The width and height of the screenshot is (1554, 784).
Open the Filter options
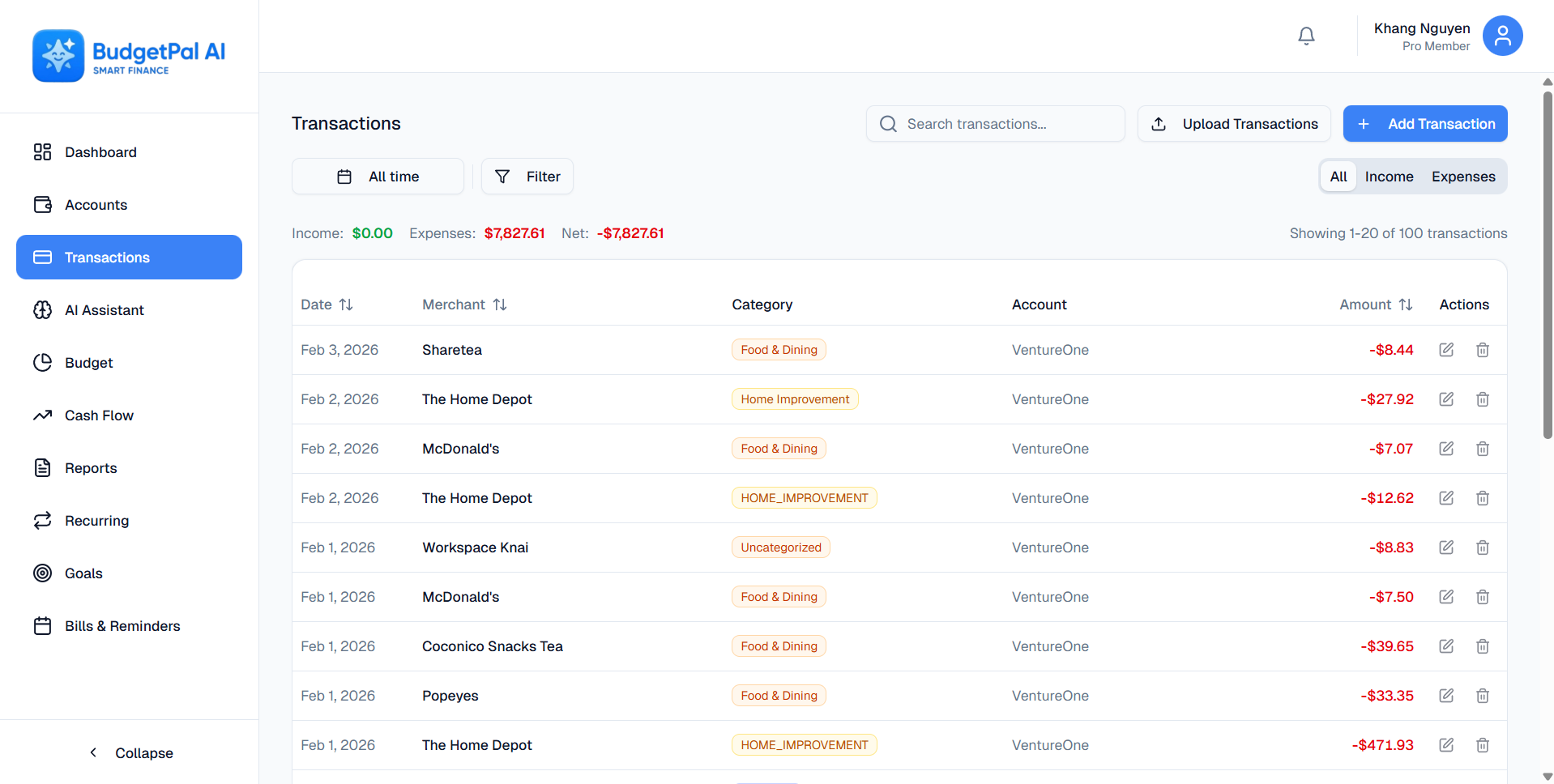(x=527, y=176)
